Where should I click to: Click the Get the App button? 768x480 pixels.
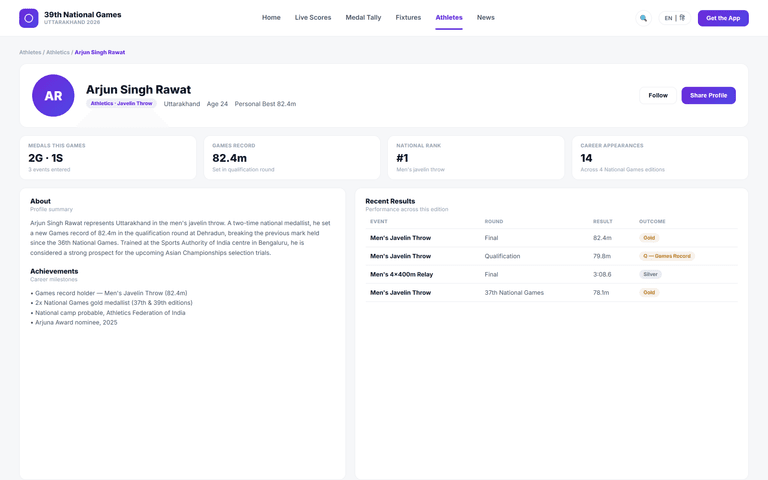723,18
